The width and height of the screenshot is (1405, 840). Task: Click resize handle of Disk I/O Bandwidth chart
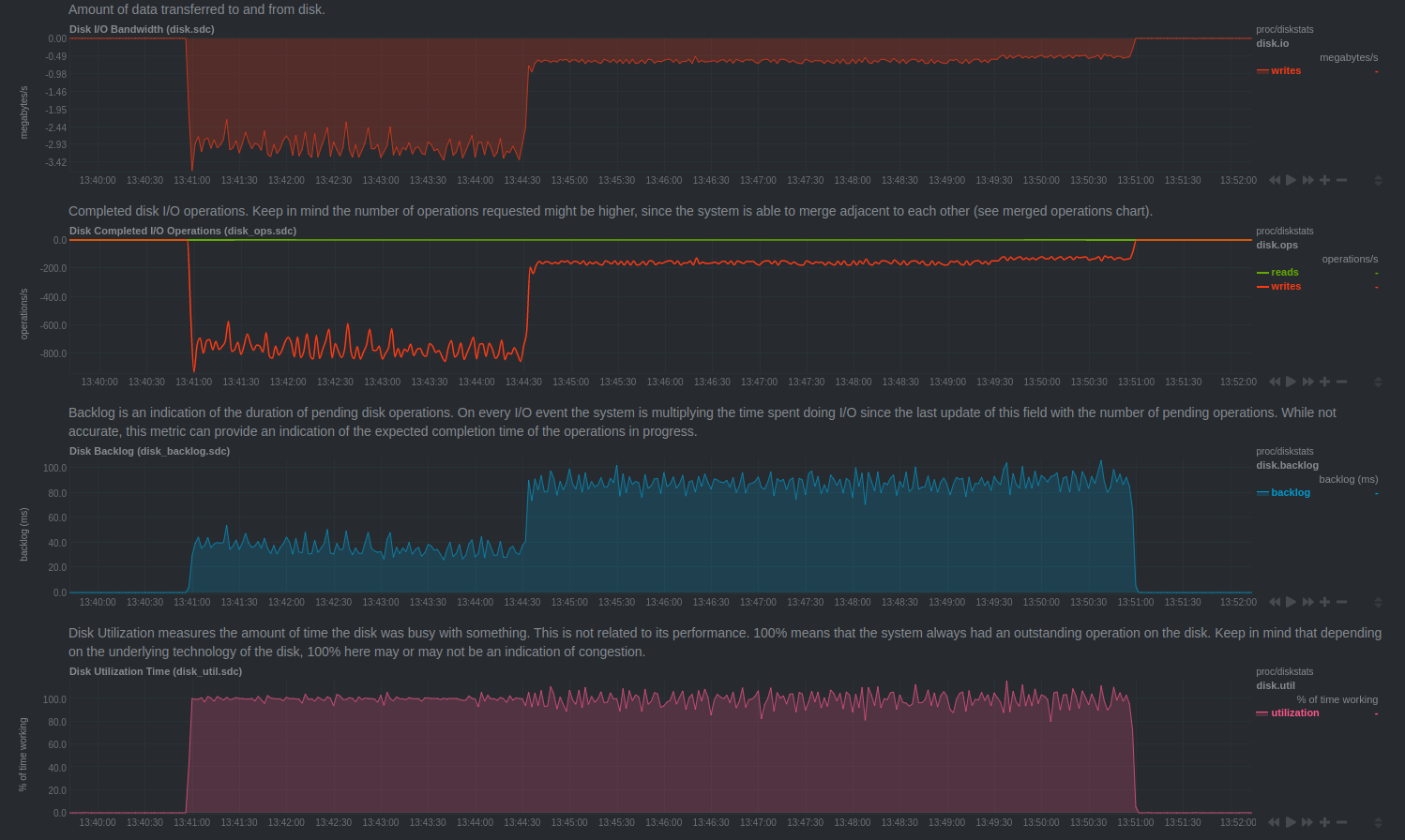[x=1378, y=180]
